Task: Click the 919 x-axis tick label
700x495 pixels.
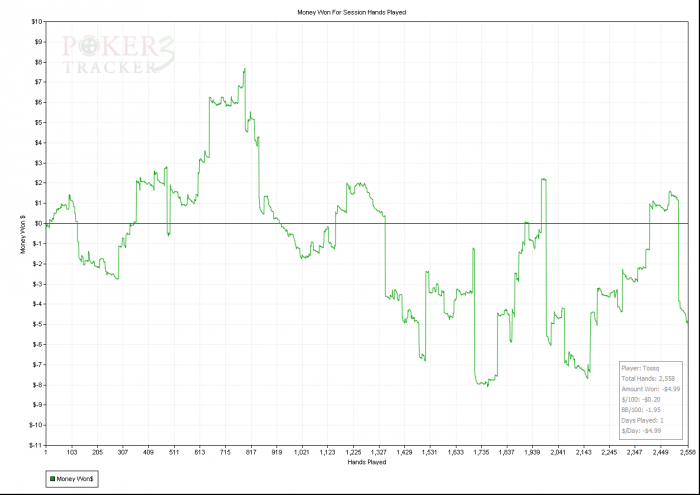Action: [276, 452]
